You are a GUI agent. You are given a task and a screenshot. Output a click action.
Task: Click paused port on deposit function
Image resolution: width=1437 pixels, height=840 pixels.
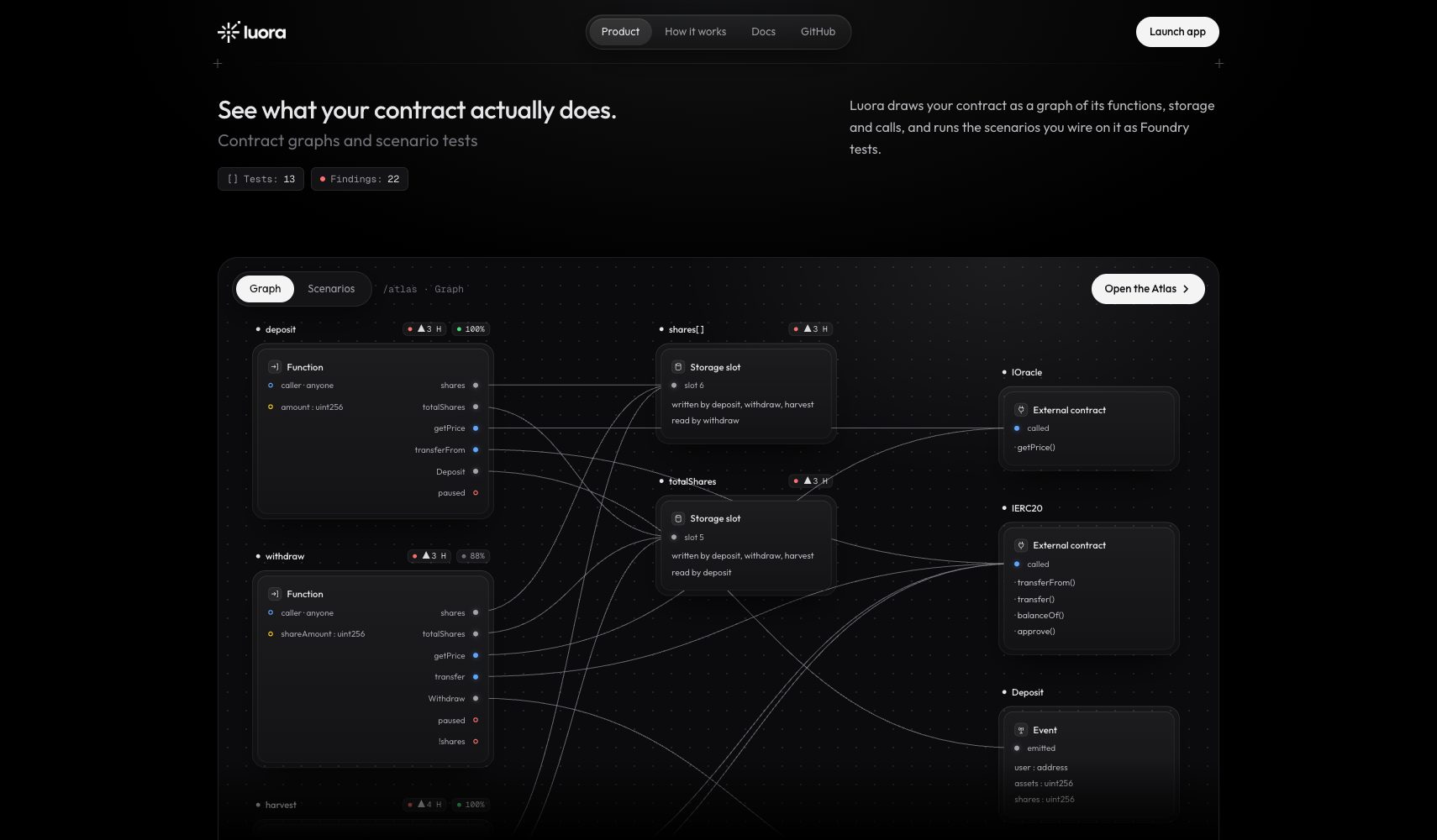(x=476, y=493)
